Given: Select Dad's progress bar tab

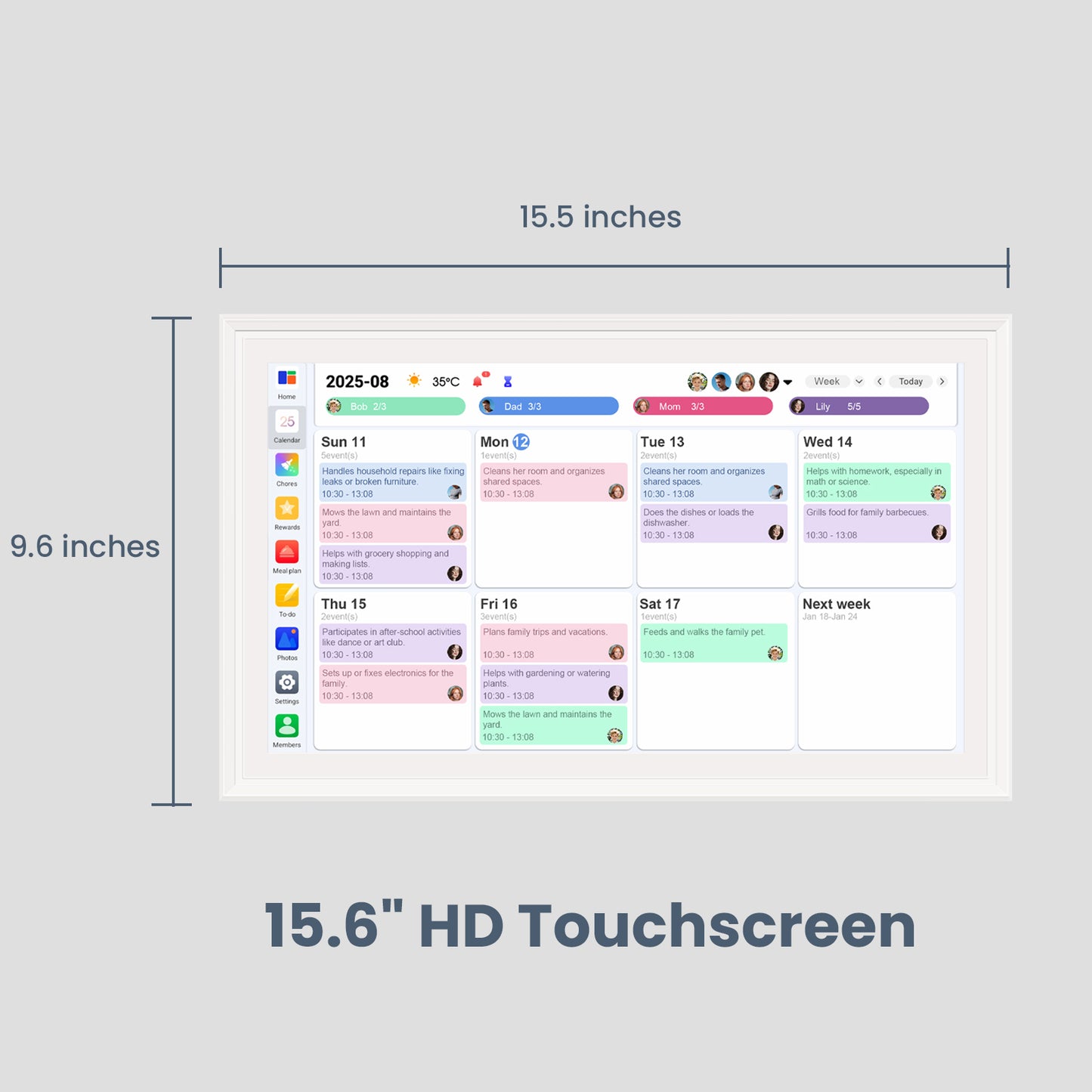Looking at the screenshot, I should 548,406.
